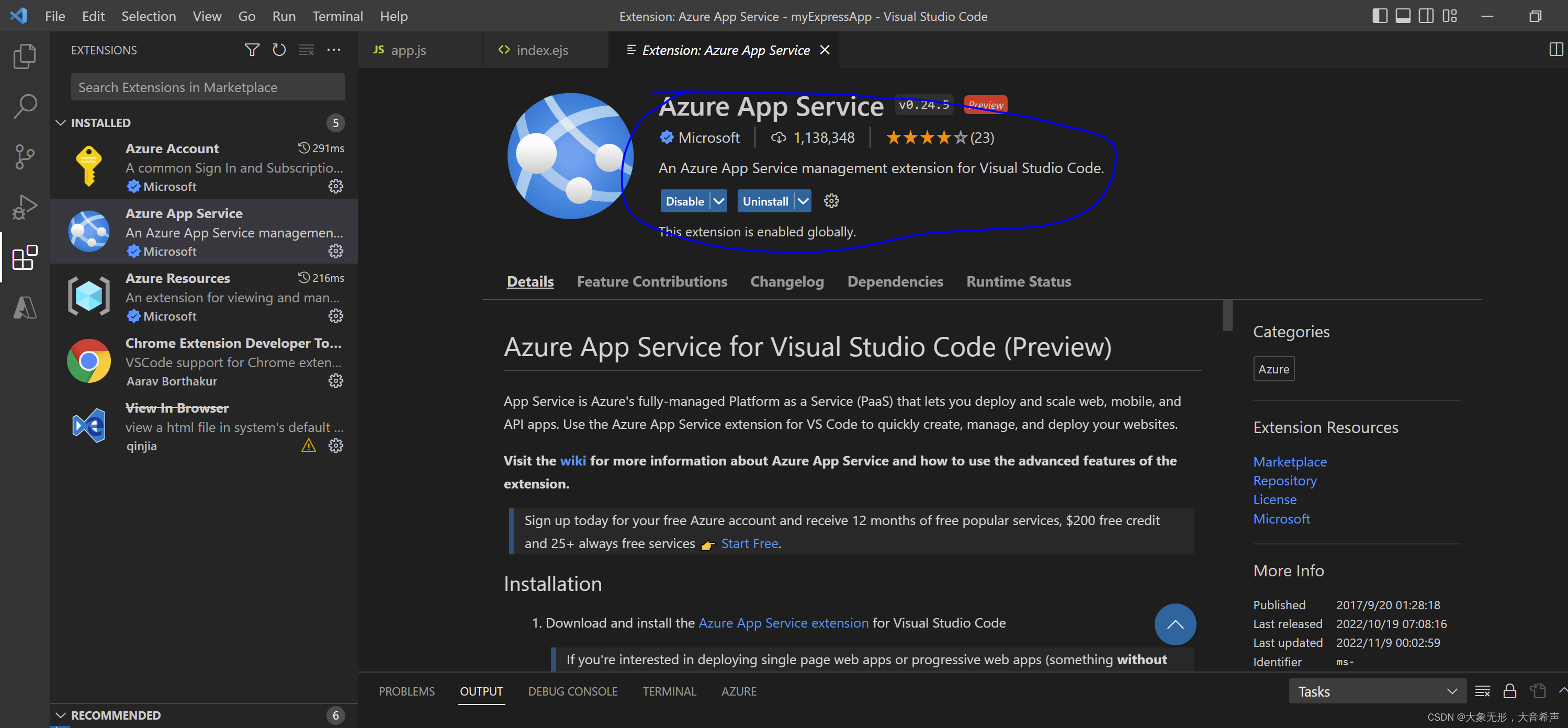This screenshot has width=1568, height=728.
Task: Open the Runtime Status tab
Action: click(x=1018, y=281)
